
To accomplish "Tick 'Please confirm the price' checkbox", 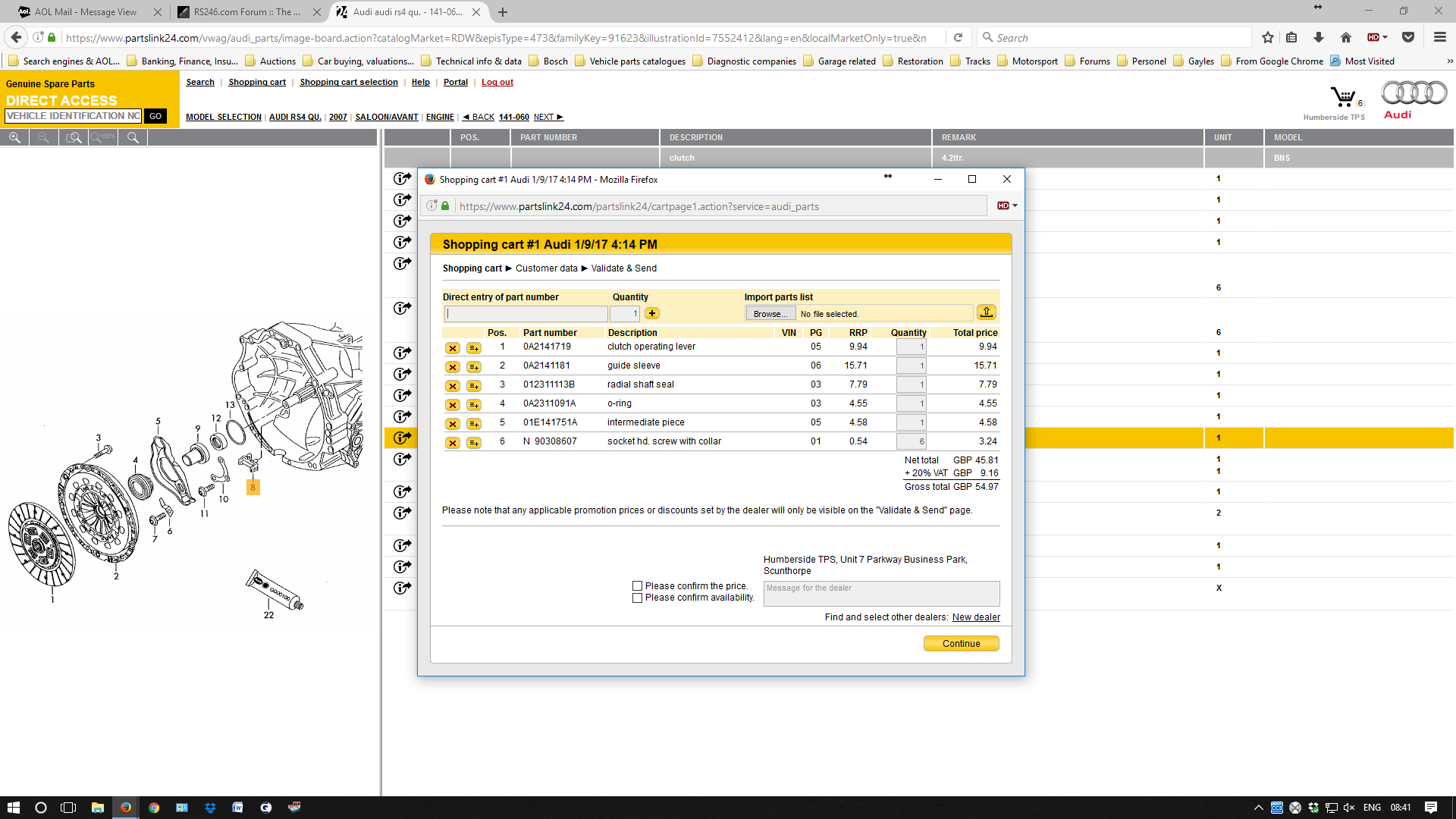I will (x=638, y=586).
